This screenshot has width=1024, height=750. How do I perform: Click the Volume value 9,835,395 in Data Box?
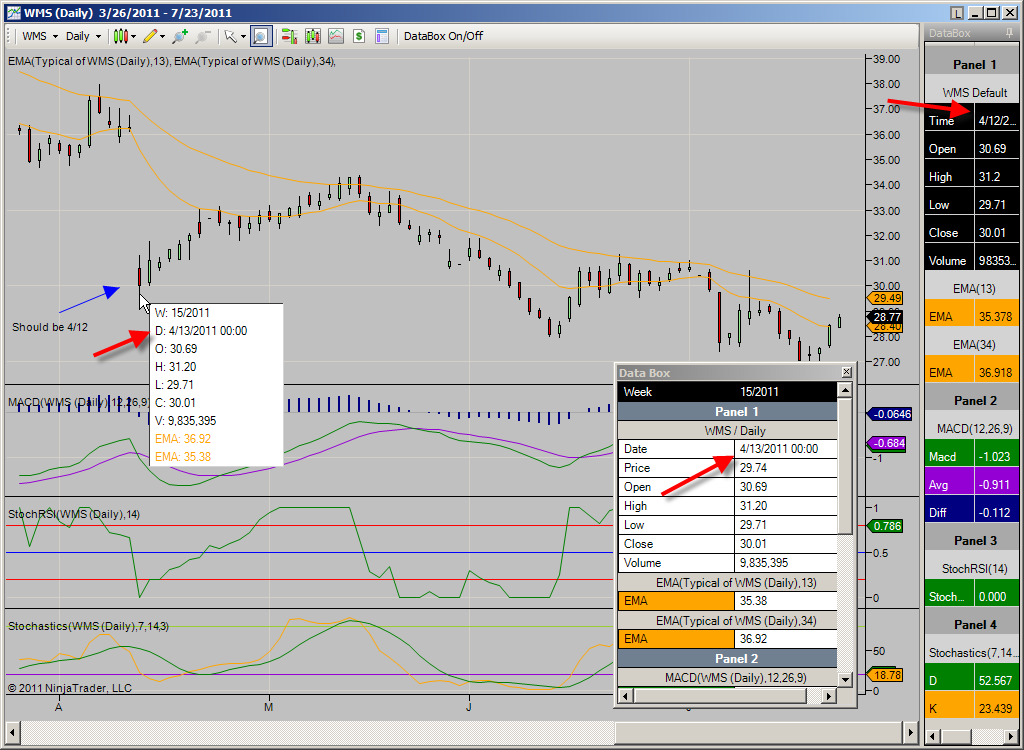click(x=786, y=562)
